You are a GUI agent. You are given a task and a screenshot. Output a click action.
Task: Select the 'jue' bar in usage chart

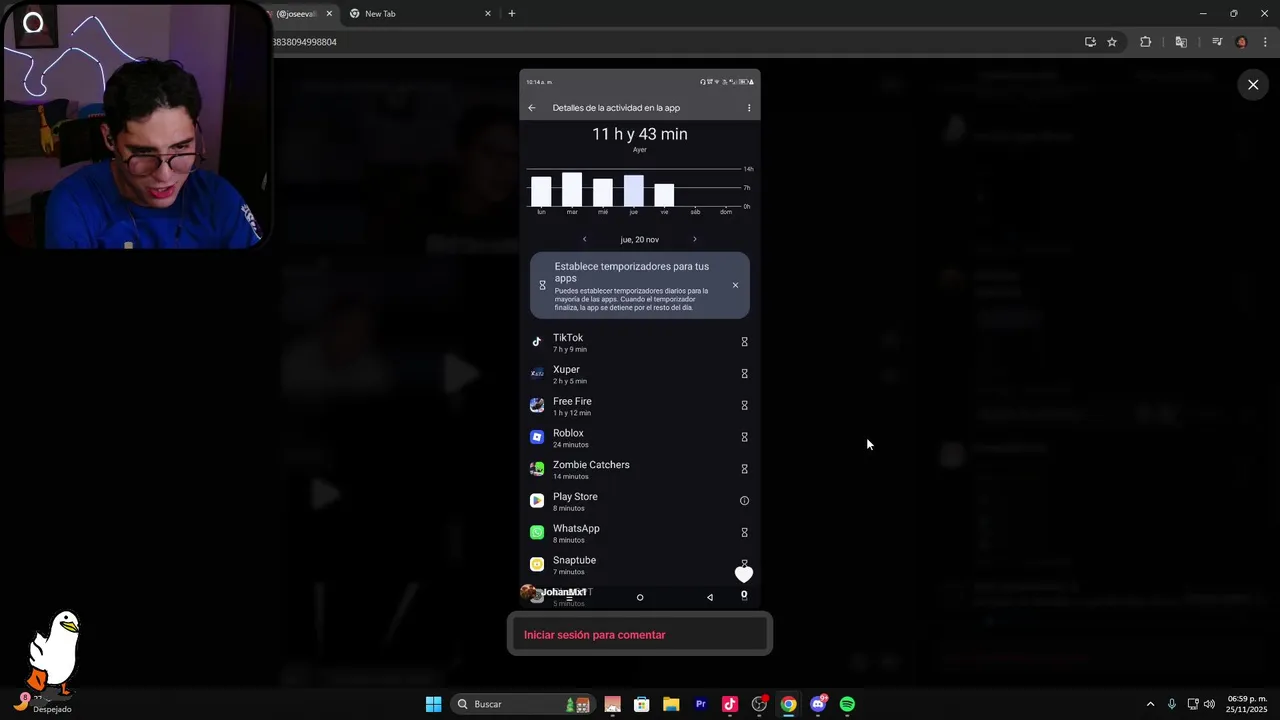pos(634,191)
